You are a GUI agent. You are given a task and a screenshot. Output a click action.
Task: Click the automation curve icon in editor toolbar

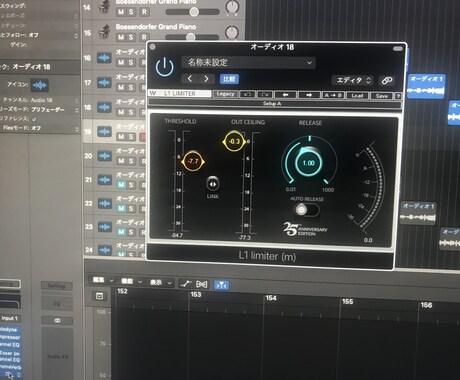(x=185, y=284)
